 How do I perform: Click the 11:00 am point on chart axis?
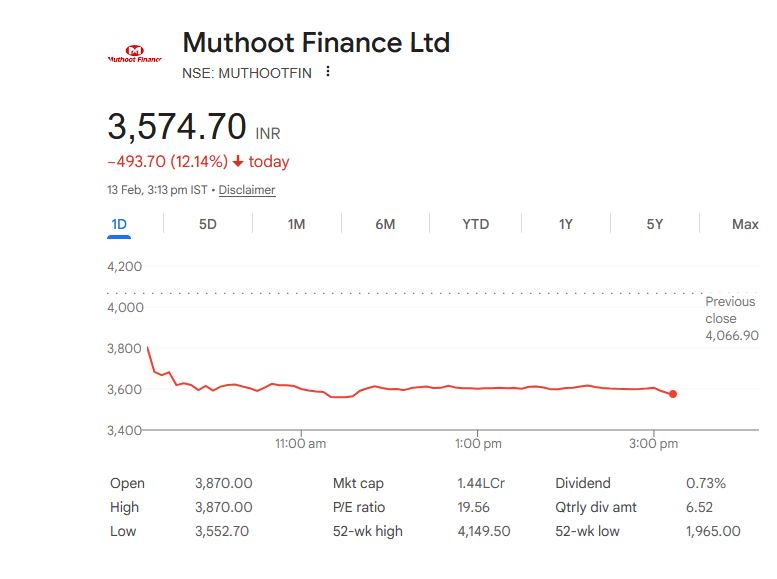(300, 443)
